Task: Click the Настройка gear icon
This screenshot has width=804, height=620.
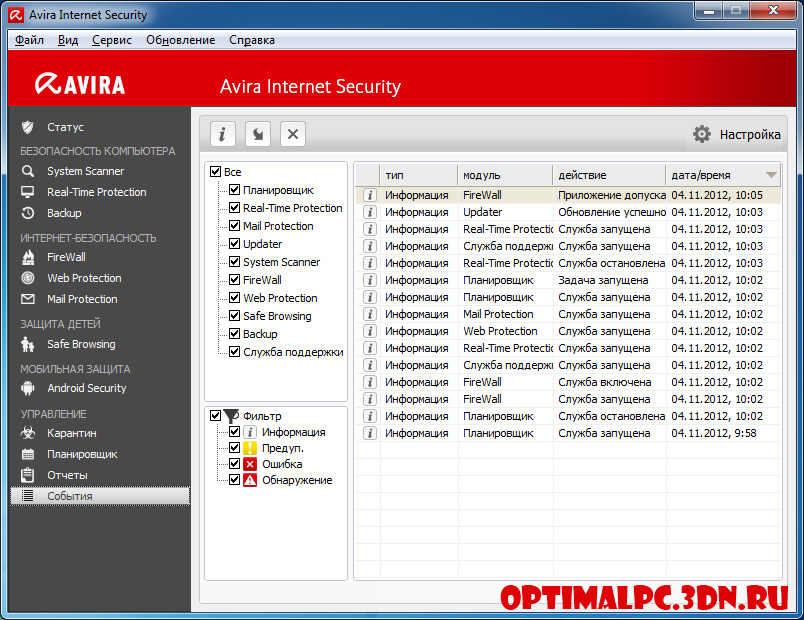Action: (x=702, y=134)
